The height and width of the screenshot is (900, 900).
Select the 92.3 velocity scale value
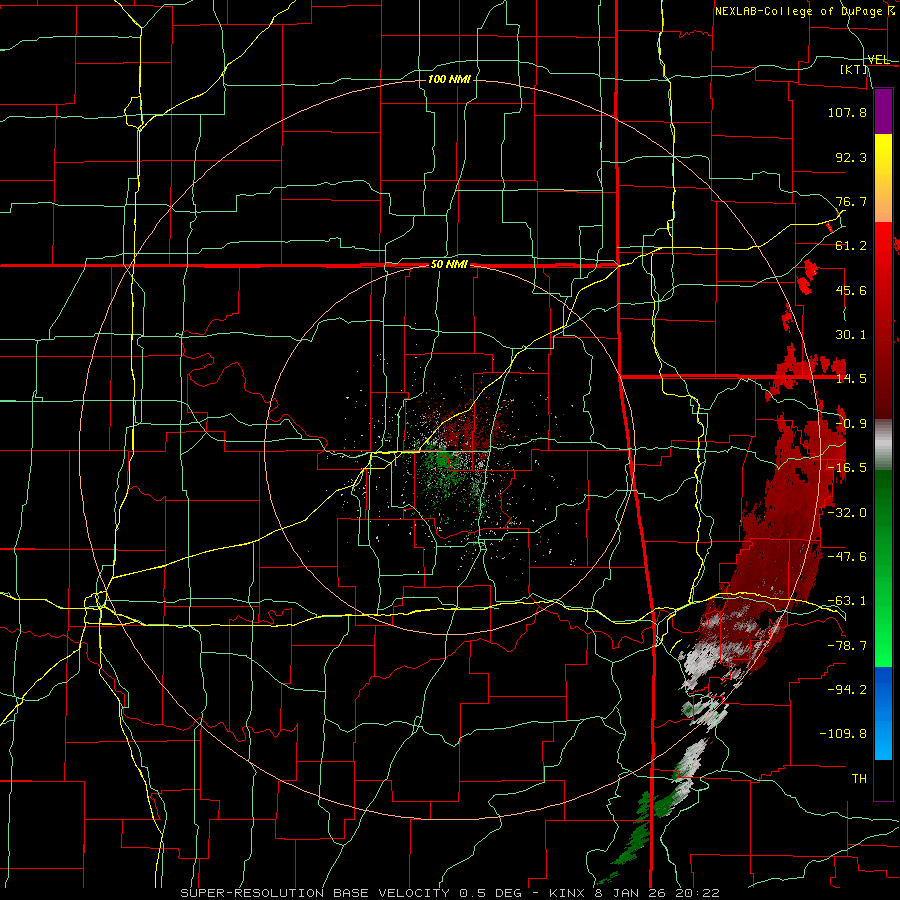(851, 157)
